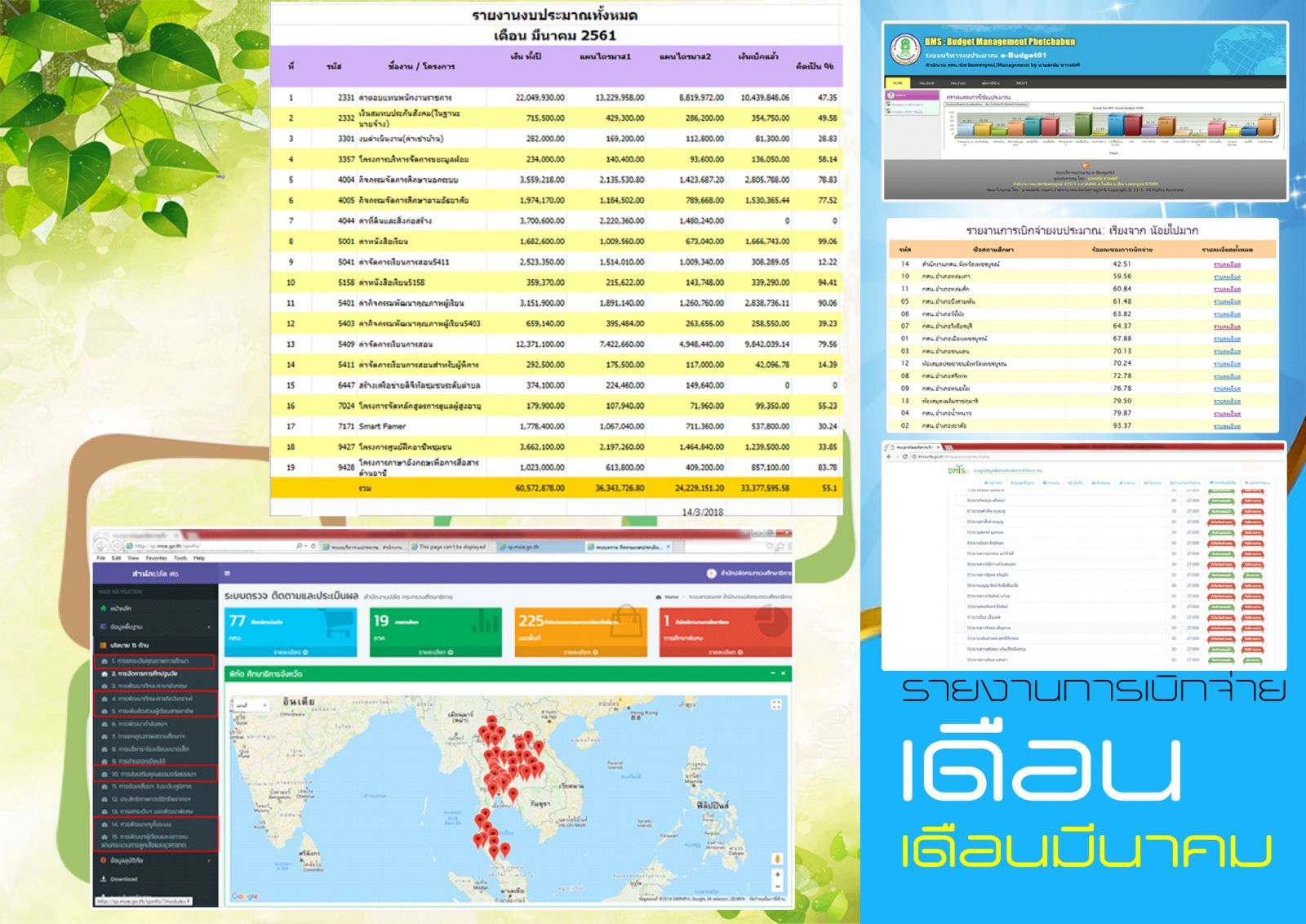This screenshot has width=1306, height=924.
Task: Select the HOME tab in BMS navigation
Action: (898, 83)
